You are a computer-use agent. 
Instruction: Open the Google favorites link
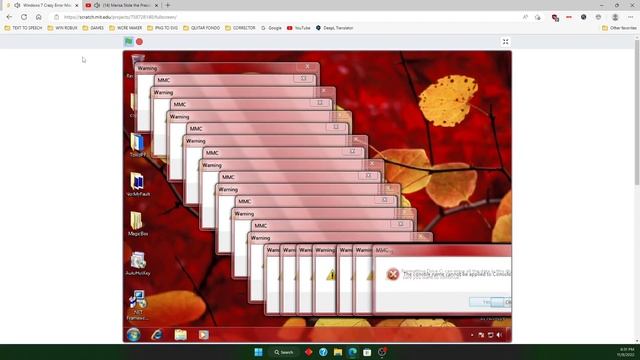coord(271,28)
